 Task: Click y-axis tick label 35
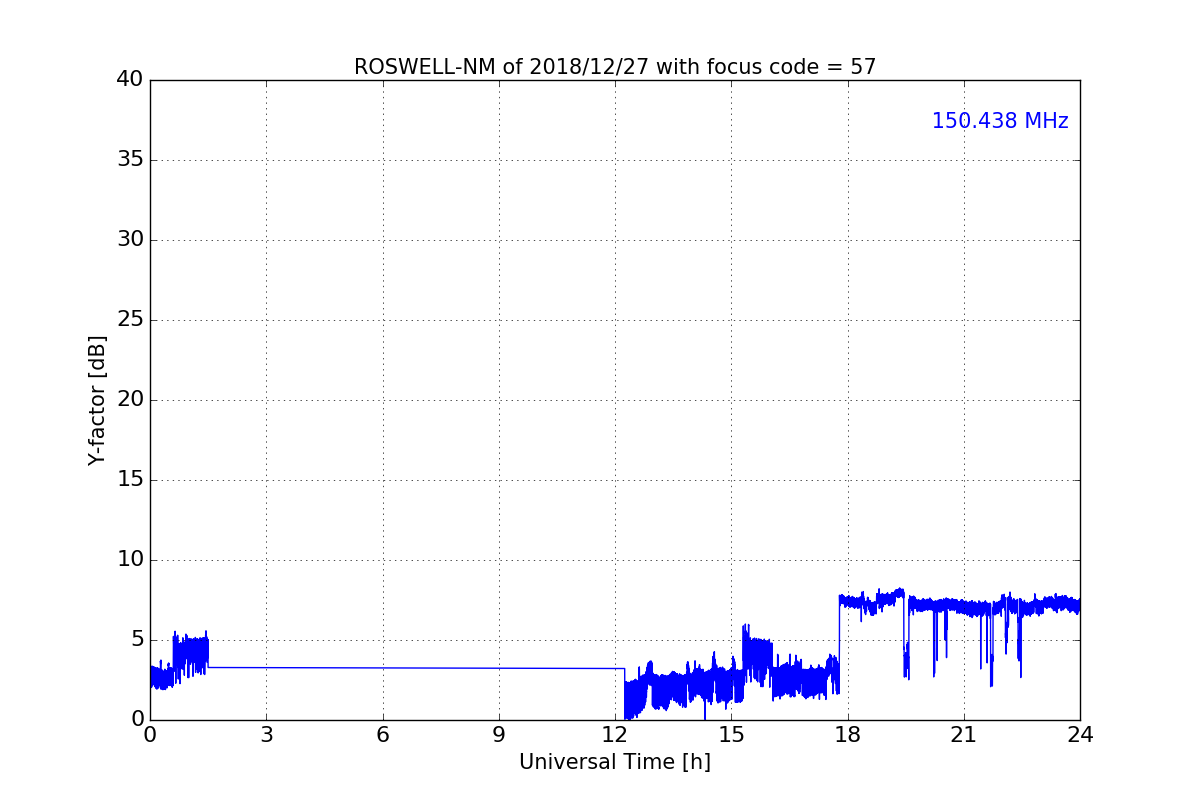(x=130, y=160)
